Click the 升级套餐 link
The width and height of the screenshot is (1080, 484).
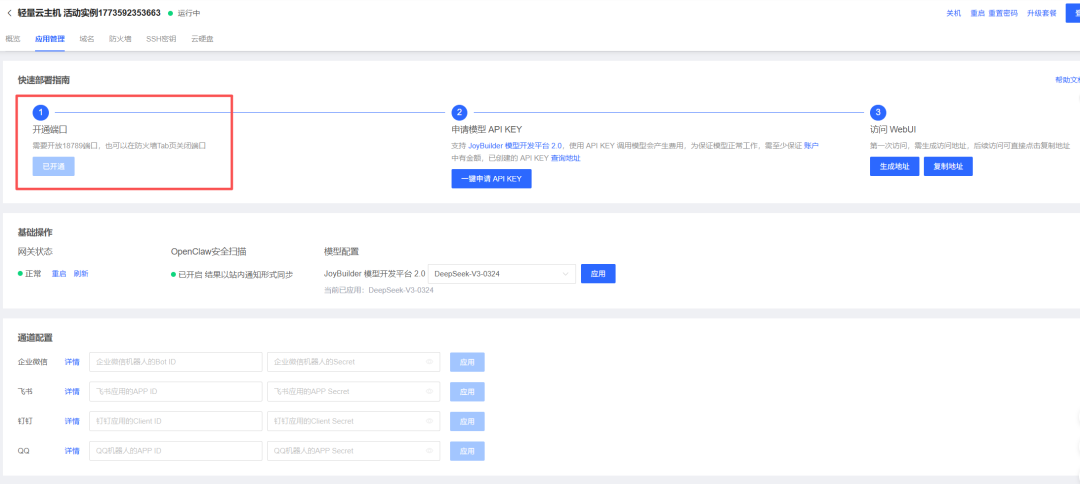(1041, 13)
